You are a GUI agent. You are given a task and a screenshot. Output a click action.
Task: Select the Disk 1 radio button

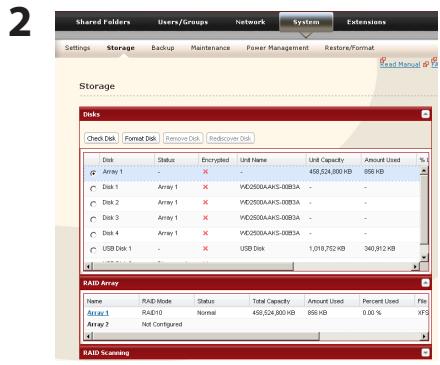93,188
